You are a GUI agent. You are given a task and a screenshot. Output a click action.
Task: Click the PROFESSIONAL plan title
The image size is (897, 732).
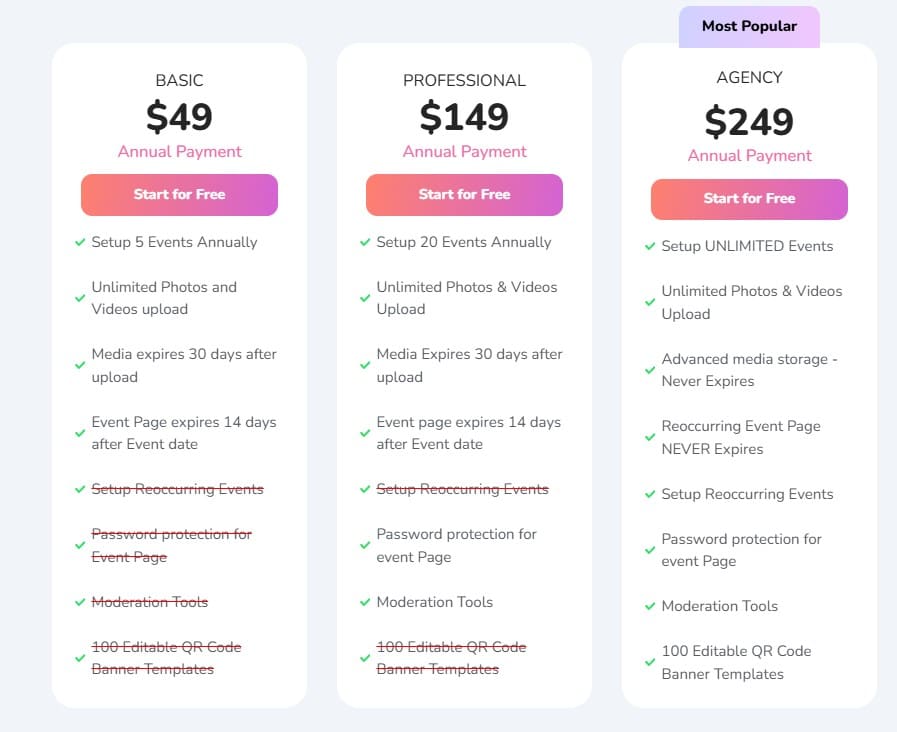464,81
